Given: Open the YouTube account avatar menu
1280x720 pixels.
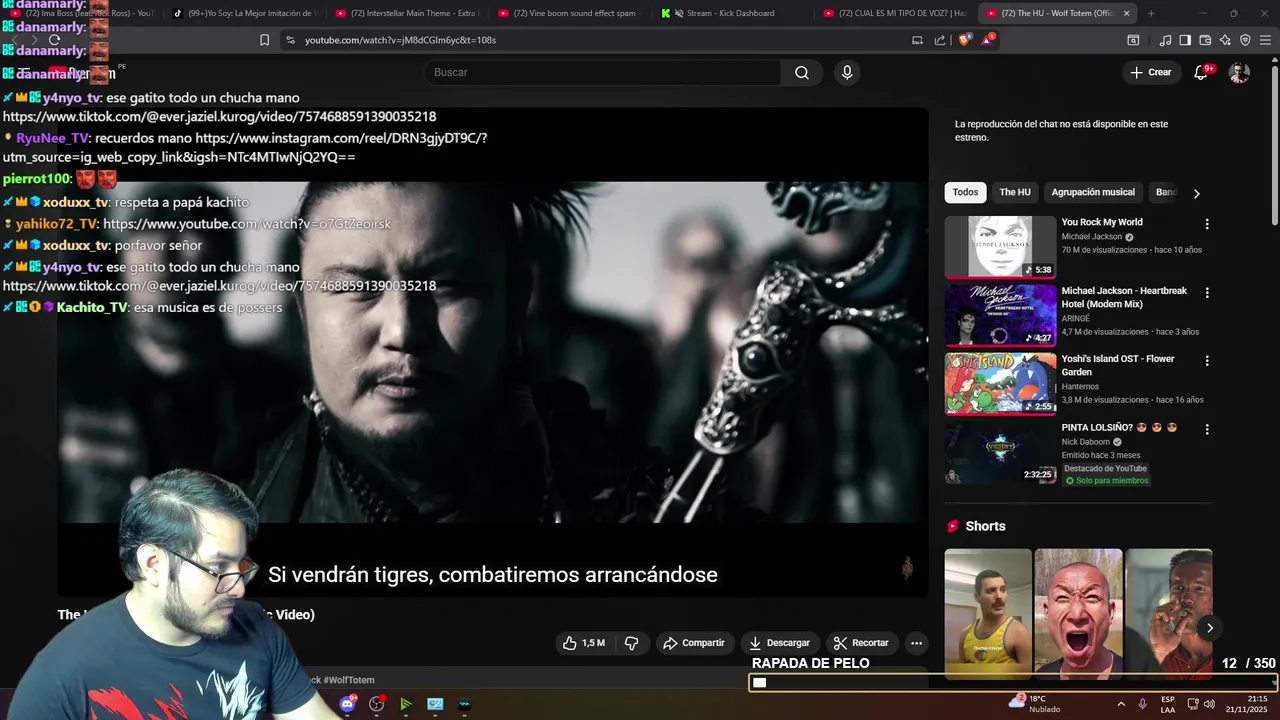Looking at the screenshot, I should click(x=1239, y=72).
